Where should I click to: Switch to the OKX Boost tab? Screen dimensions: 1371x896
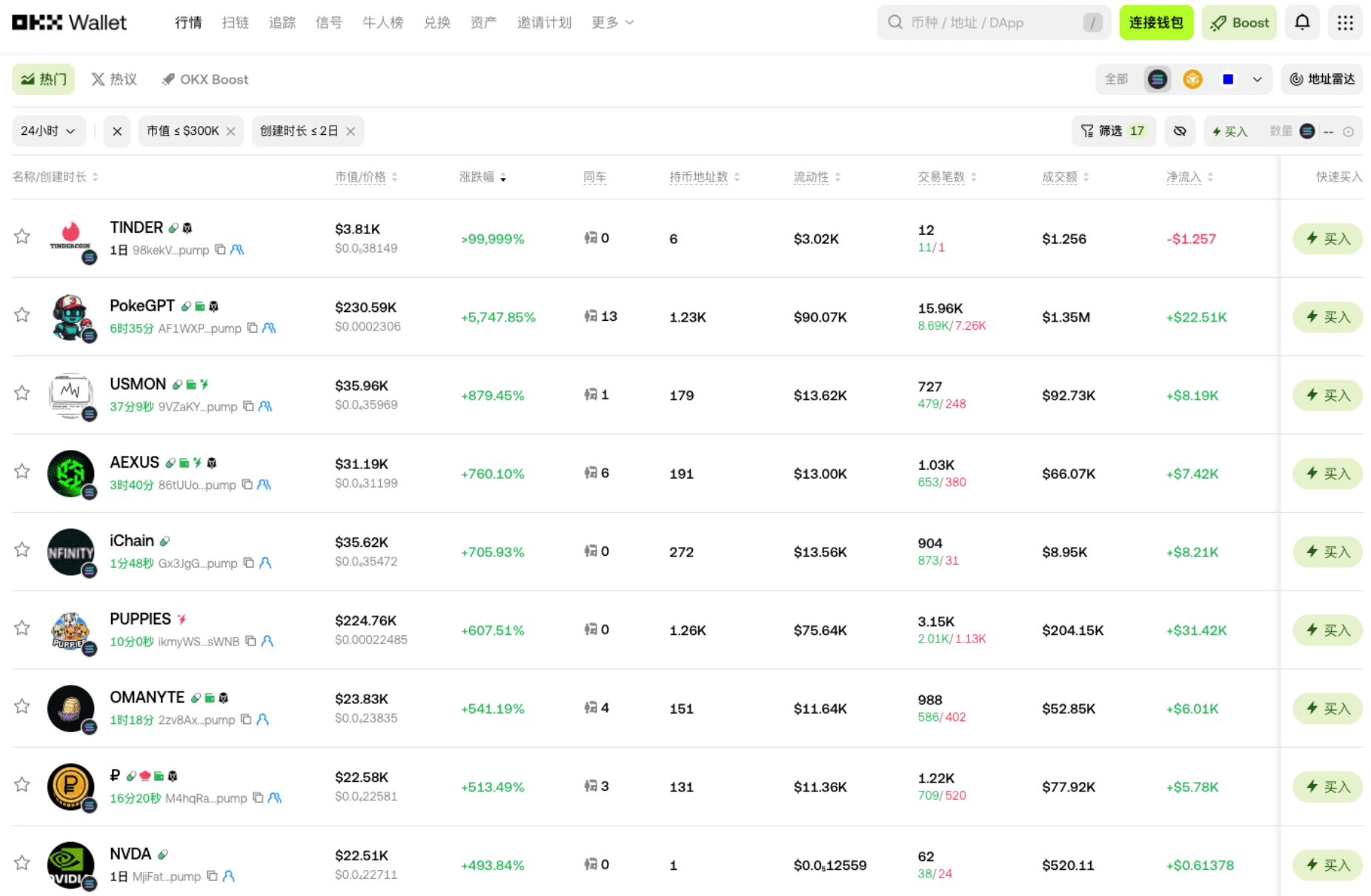pos(205,79)
